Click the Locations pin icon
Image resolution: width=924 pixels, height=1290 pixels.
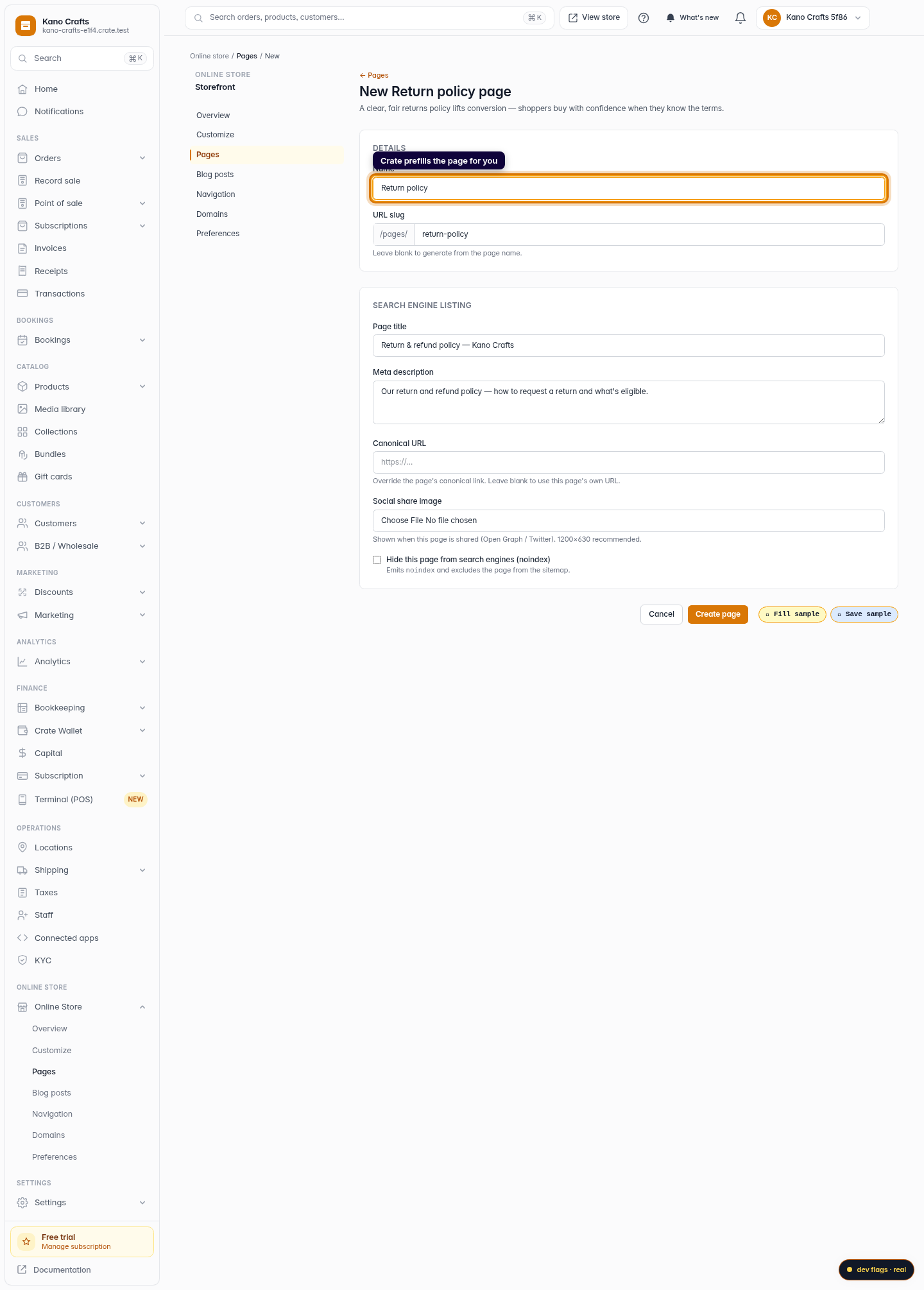22,848
